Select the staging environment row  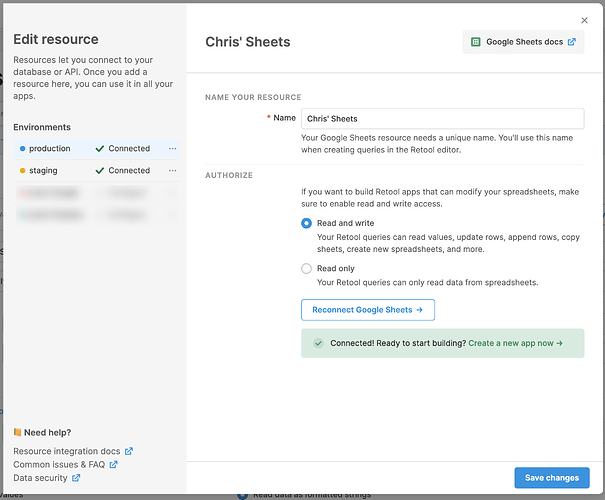(x=96, y=171)
